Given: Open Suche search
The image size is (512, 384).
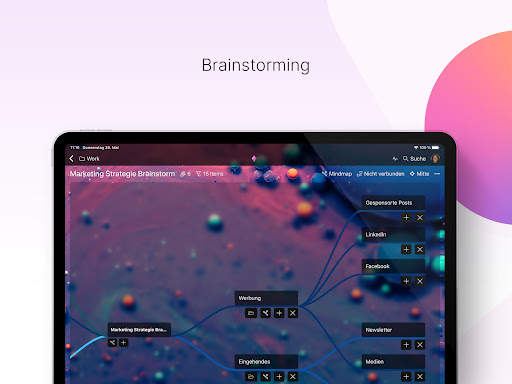Looking at the screenshot, I should point(414,159).
